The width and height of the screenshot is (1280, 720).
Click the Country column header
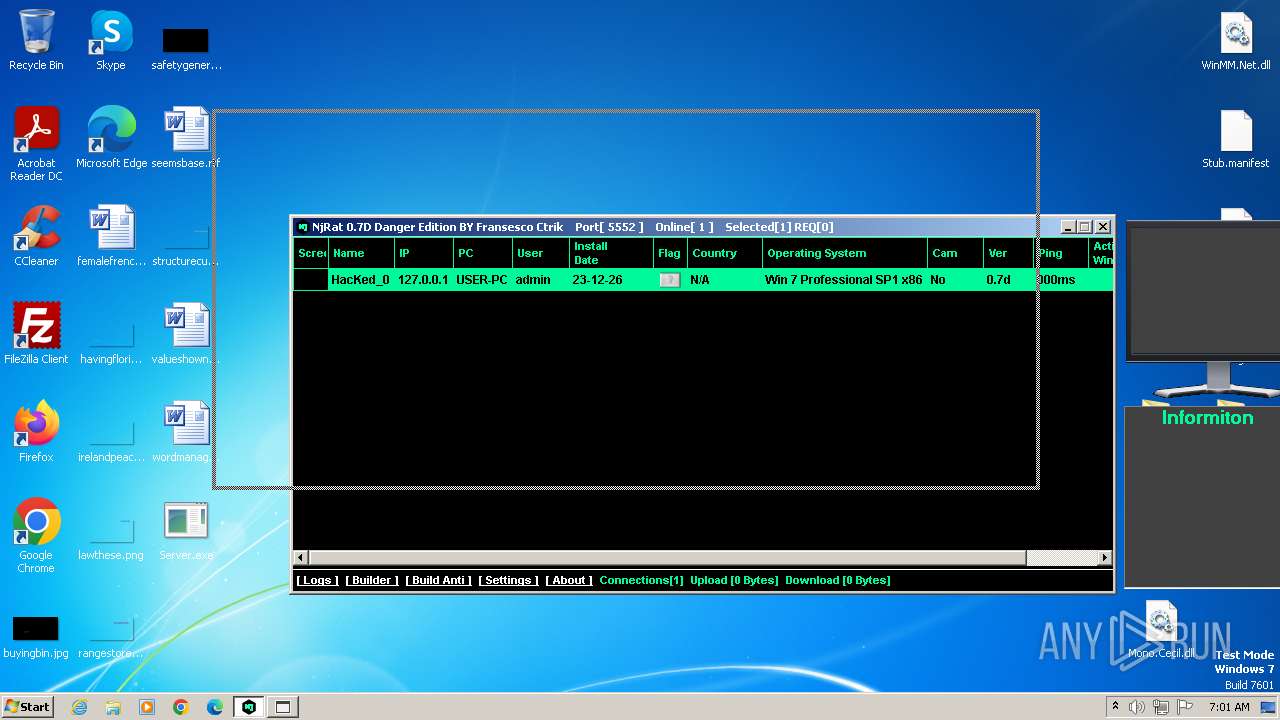tap(725, 253)
